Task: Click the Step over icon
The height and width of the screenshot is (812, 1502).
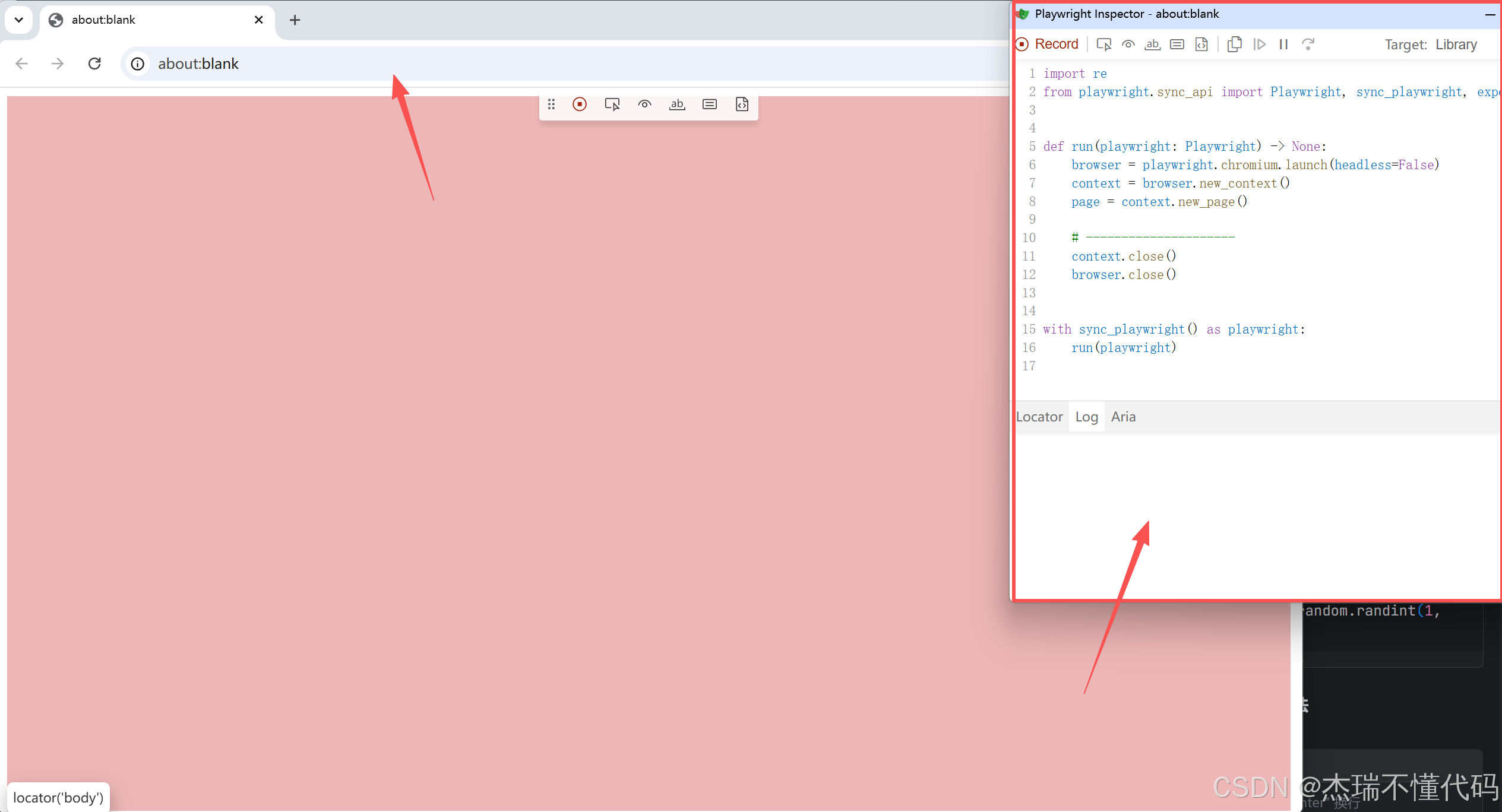Action: 1308,45
